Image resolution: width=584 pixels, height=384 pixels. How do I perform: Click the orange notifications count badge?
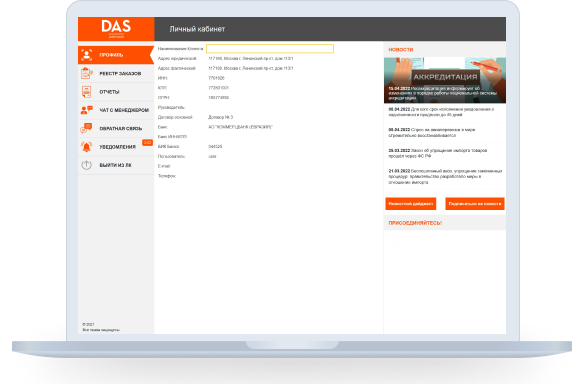pos(147,143)
